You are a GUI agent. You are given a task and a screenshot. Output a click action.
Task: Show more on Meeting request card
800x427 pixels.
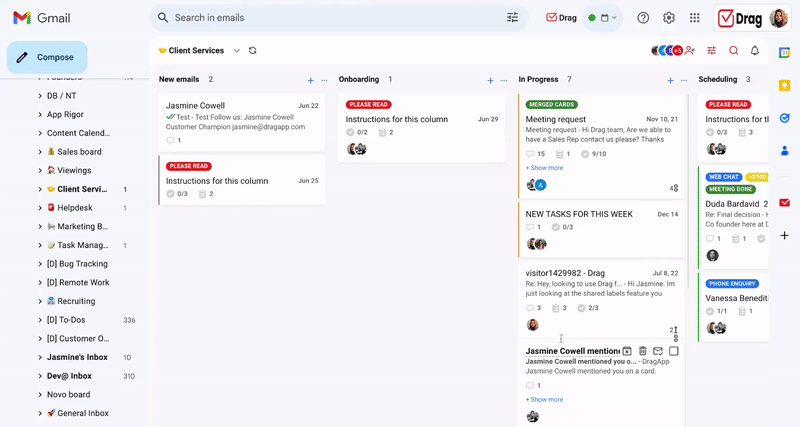point(544,168)
